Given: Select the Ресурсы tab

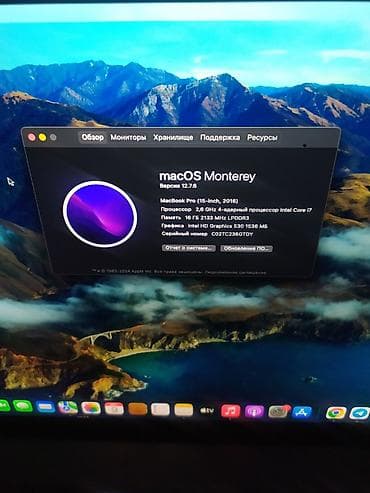Looking at the screenshot, I should tap(262, 138).
